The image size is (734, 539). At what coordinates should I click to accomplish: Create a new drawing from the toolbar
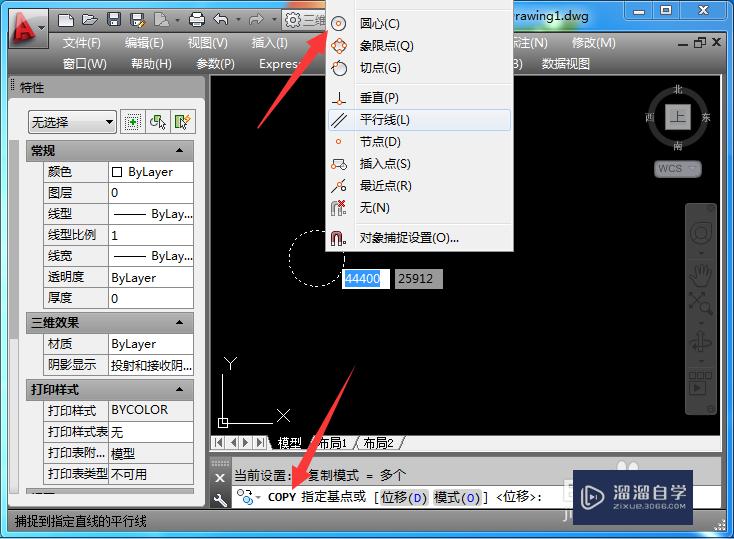coord(66,20)
